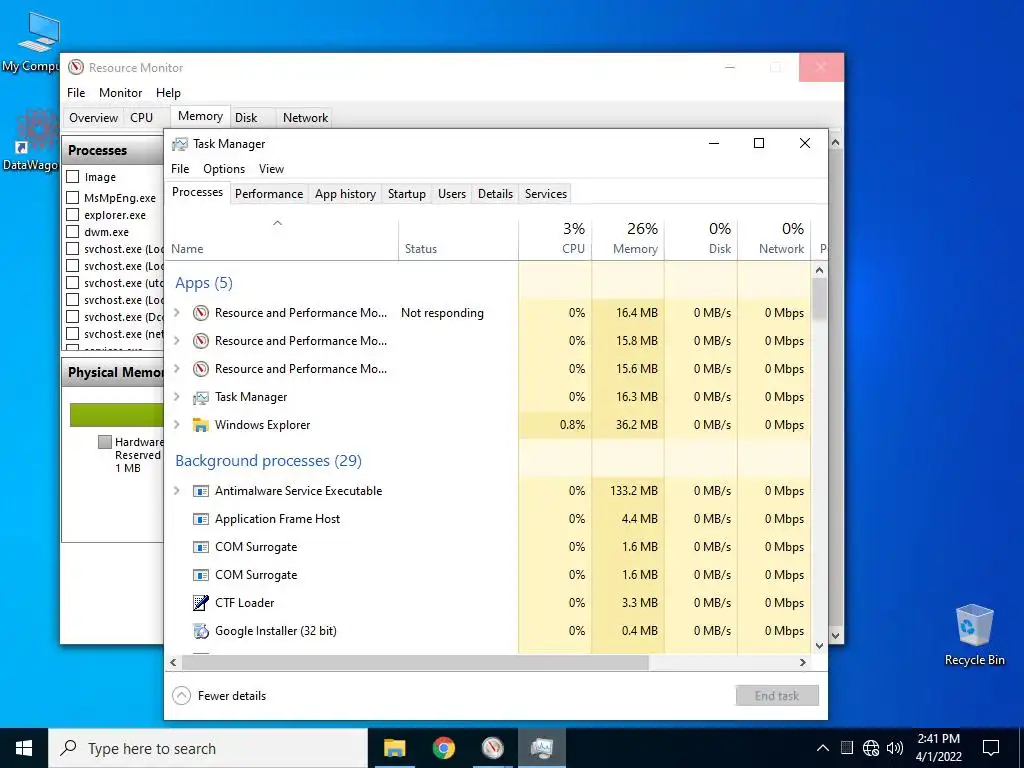Check the svchost.exe (ut... checkbox
1024x768 pixels.
click(x=73, y=282)
